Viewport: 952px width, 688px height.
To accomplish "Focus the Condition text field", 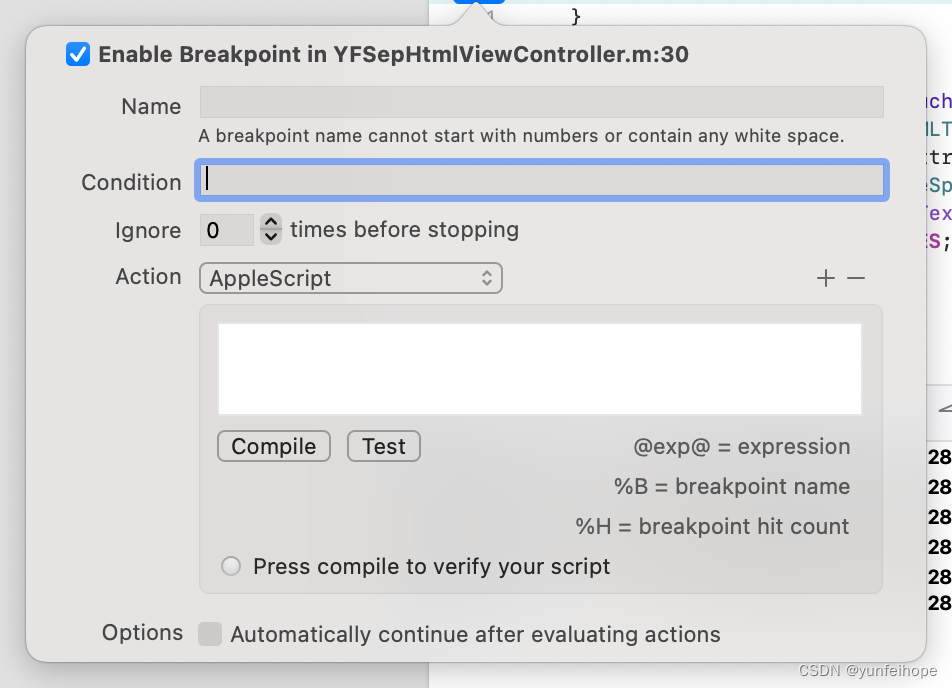I will point(542,180).
